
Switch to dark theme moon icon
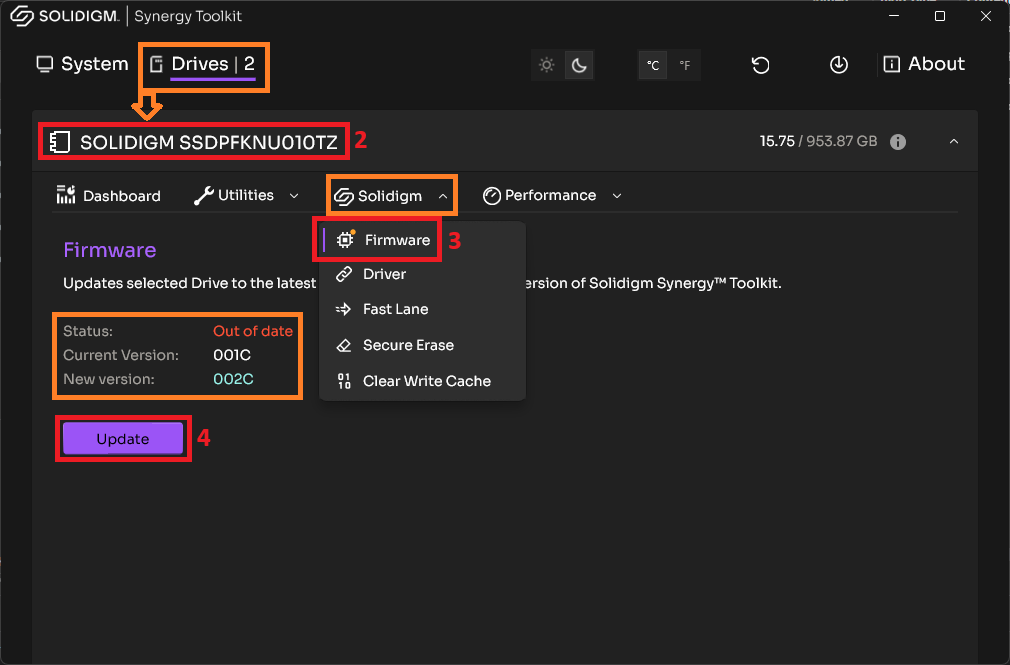[x=579, y=64]
